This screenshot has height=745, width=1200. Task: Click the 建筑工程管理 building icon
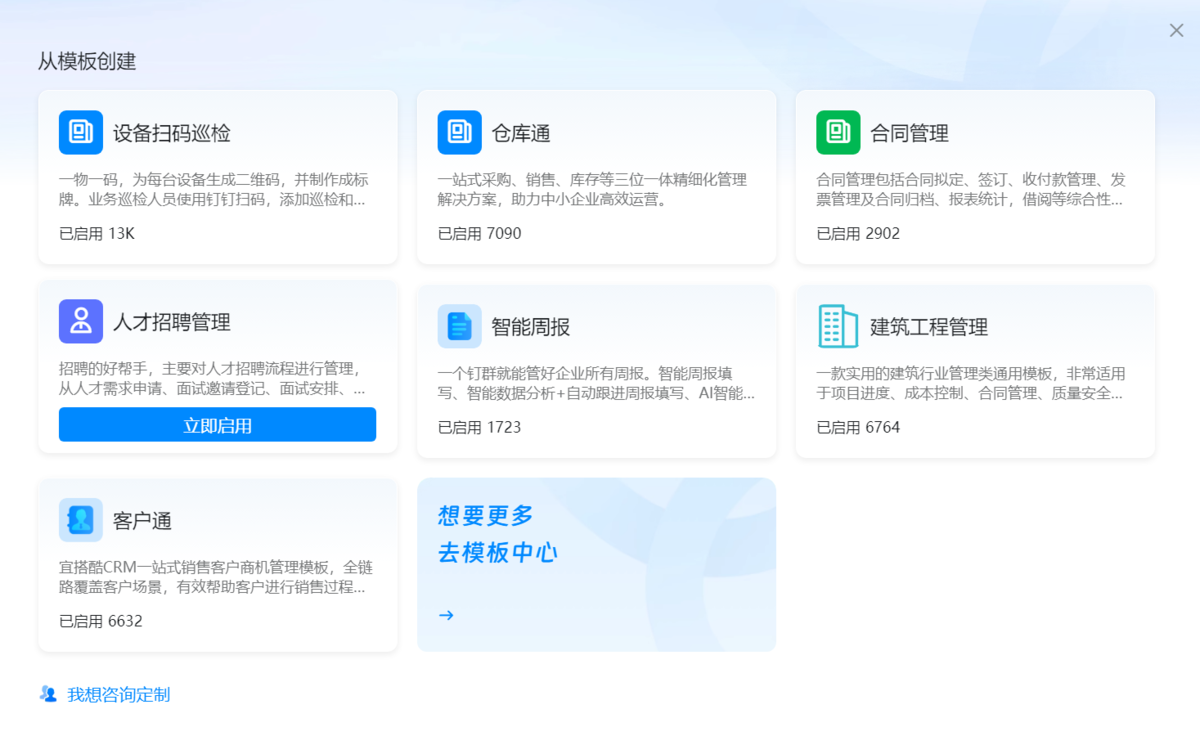(x=838, y=326)
